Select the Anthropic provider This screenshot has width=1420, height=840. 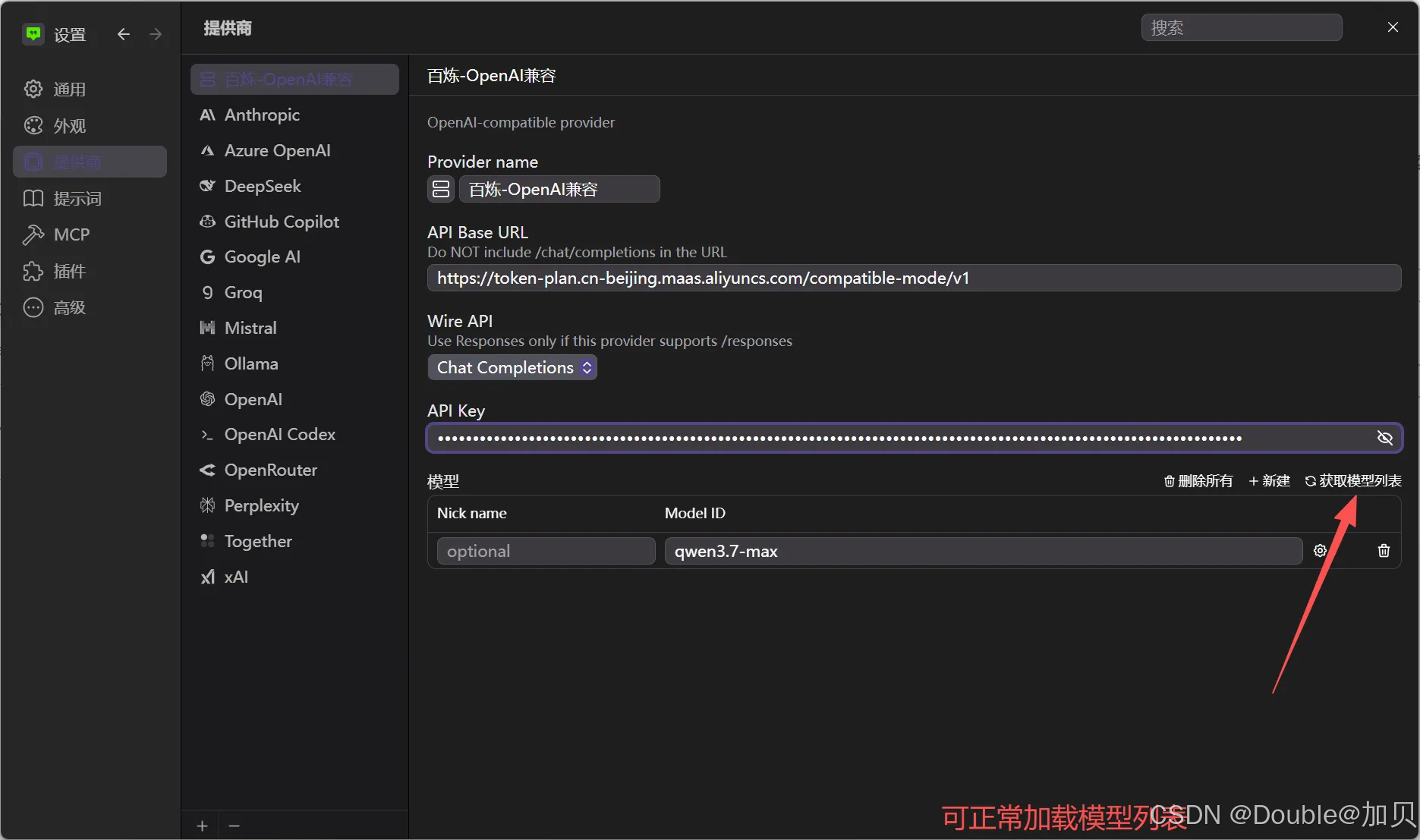click(294, 115)
